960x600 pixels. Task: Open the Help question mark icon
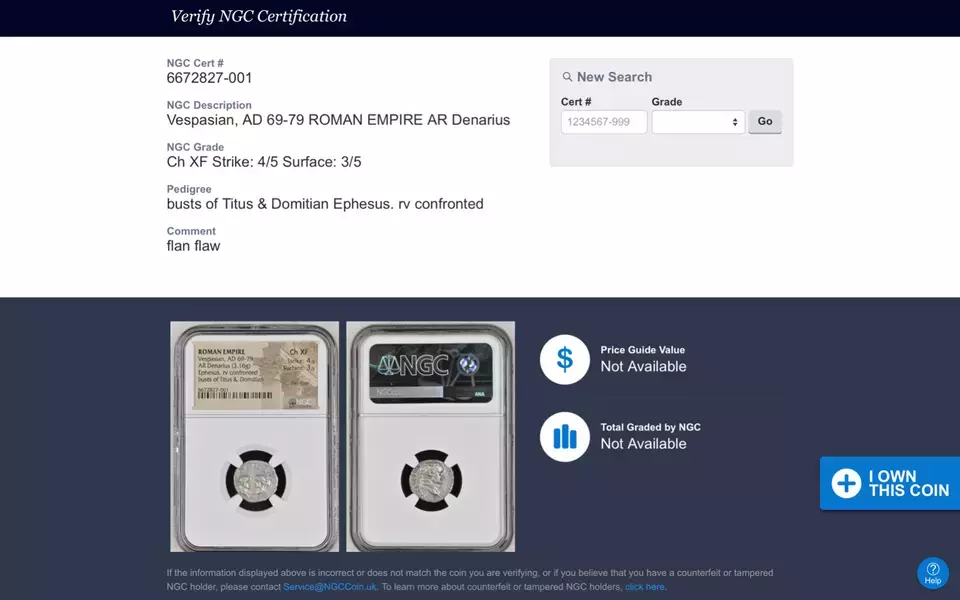(932, 572)
